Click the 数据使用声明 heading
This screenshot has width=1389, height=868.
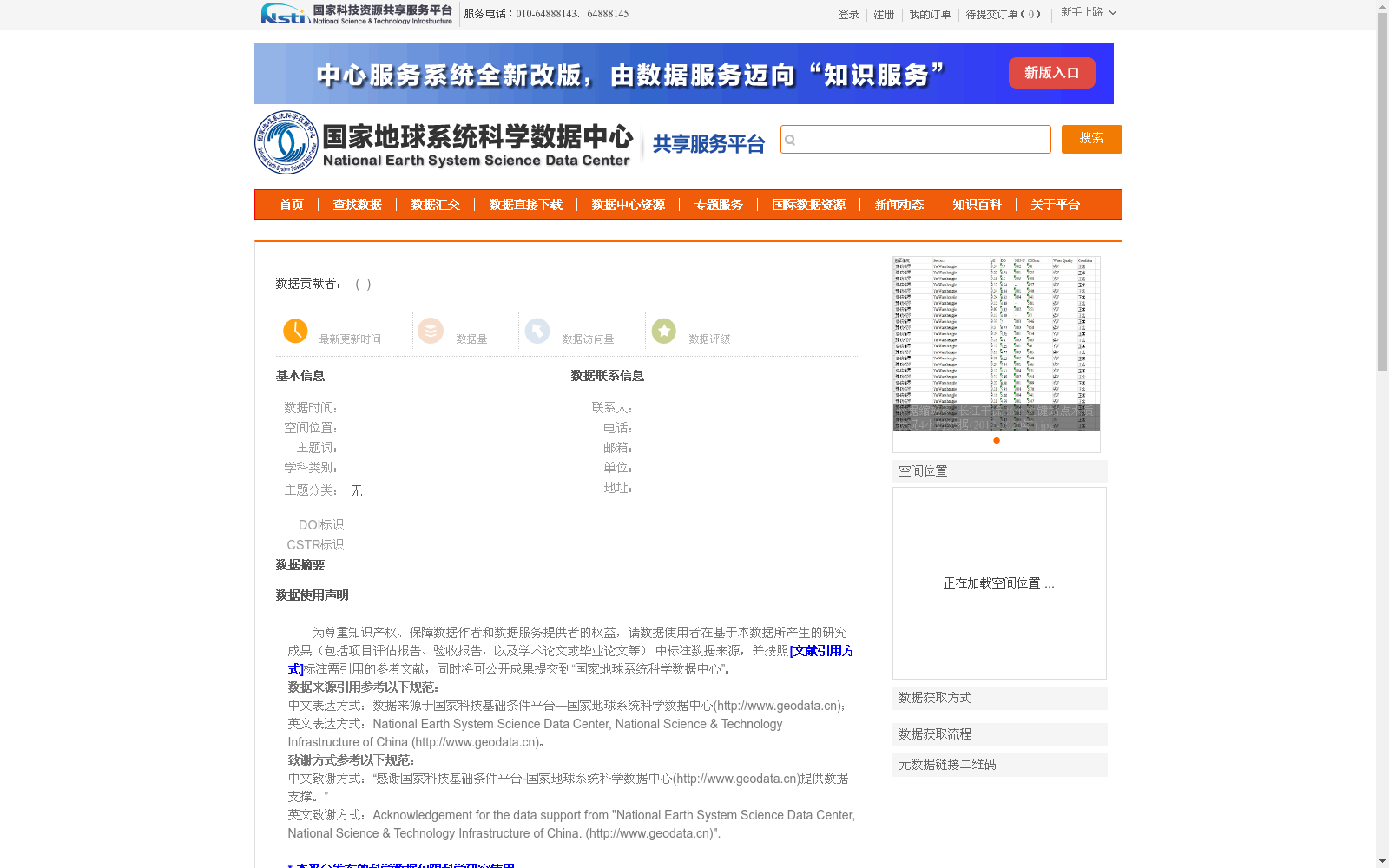click(x=313, y=595)
